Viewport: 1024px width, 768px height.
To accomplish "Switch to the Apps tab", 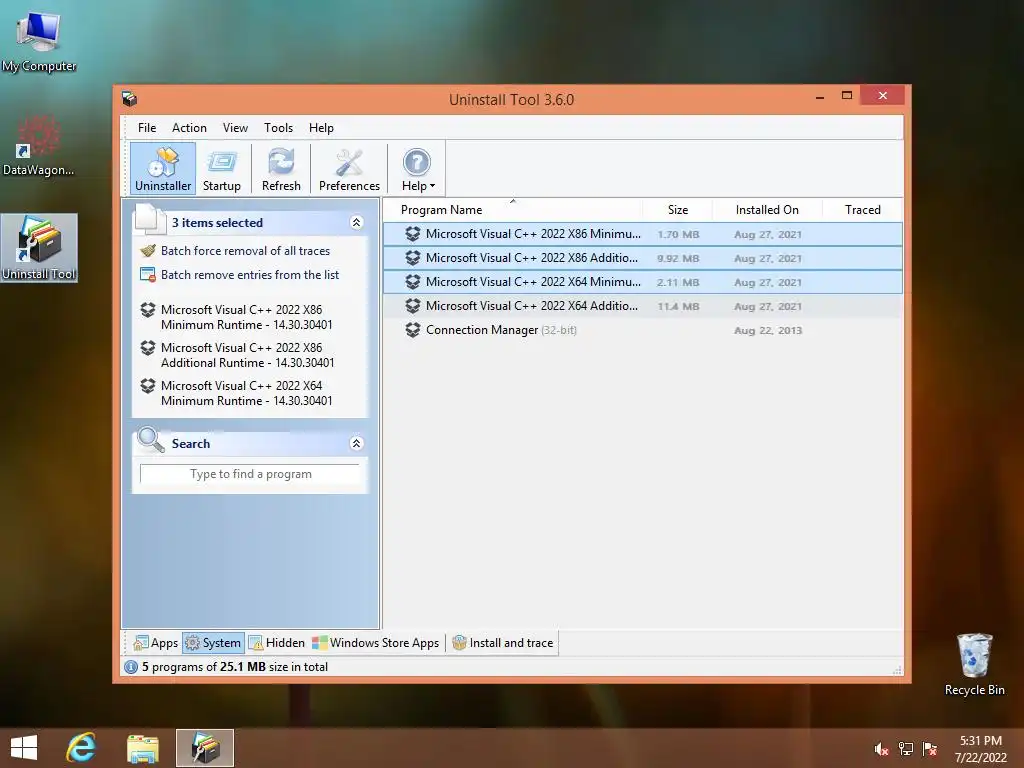I will (155, 643).
